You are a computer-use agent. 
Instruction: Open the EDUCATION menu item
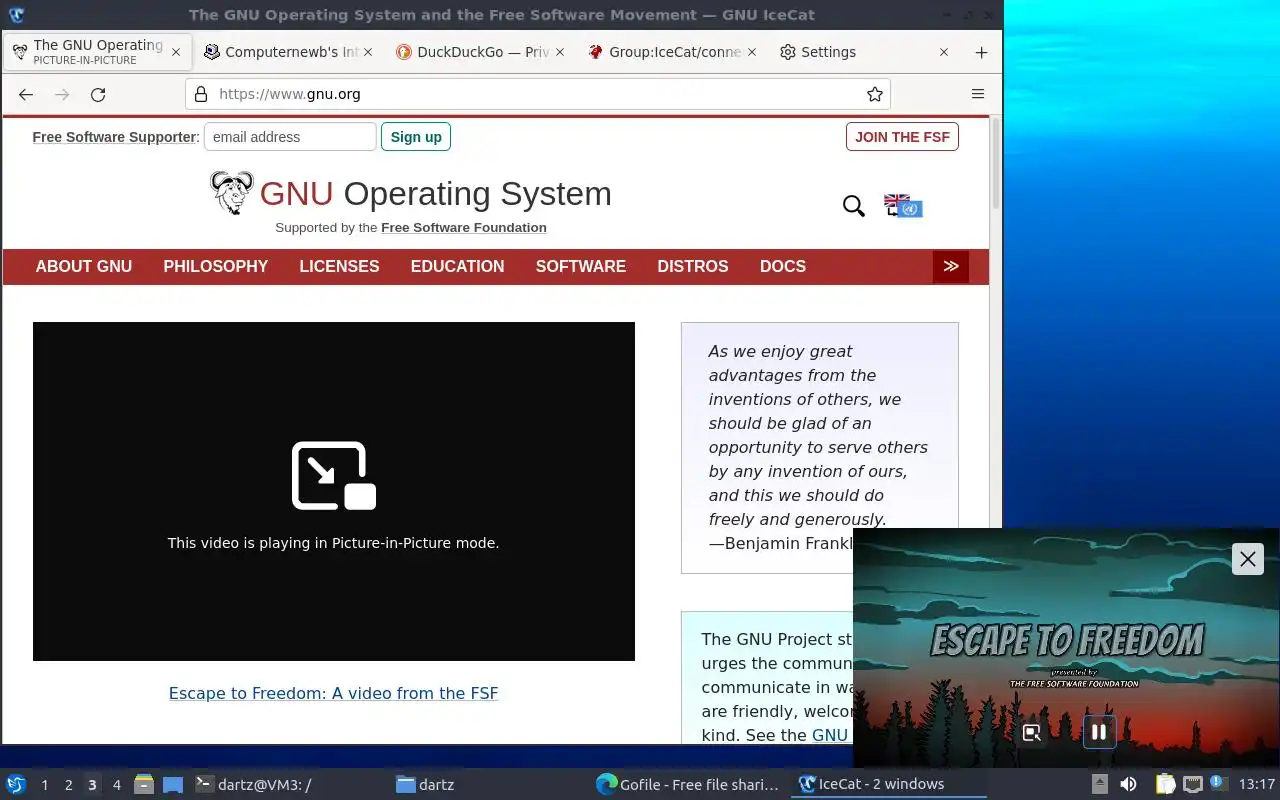click(457, 266)
